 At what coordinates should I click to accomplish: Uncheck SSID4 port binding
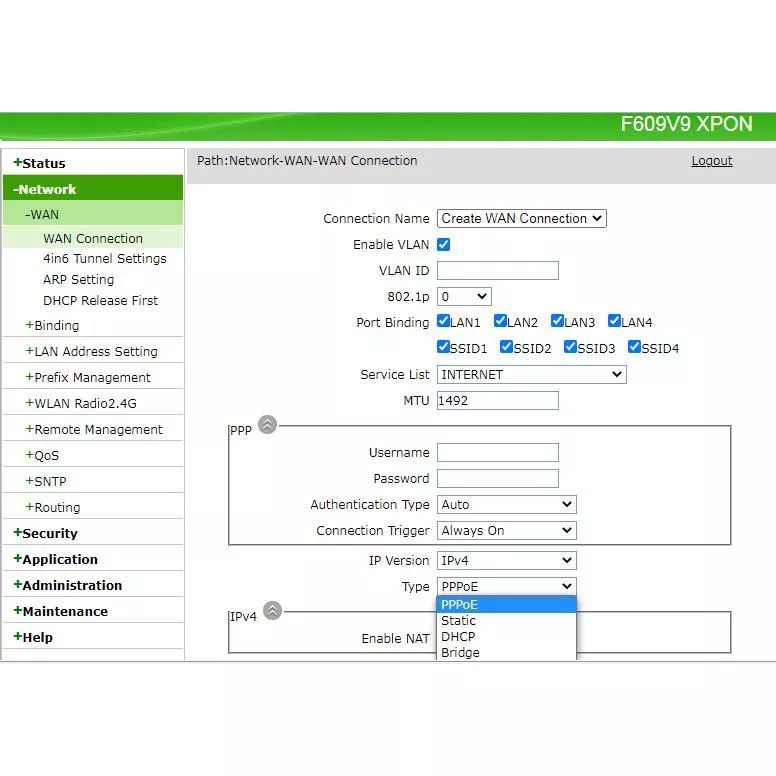(634, 347)
